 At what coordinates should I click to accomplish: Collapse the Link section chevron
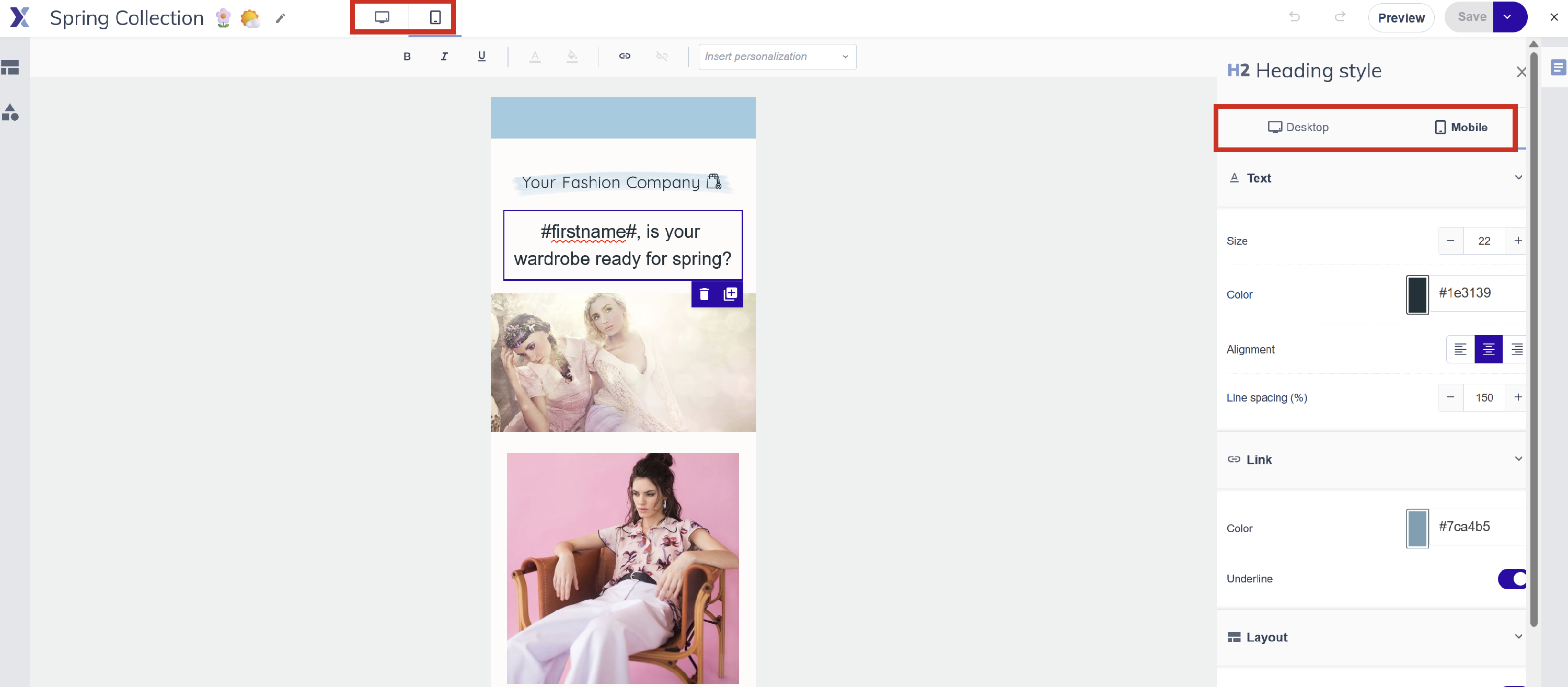pos(1518,459)
